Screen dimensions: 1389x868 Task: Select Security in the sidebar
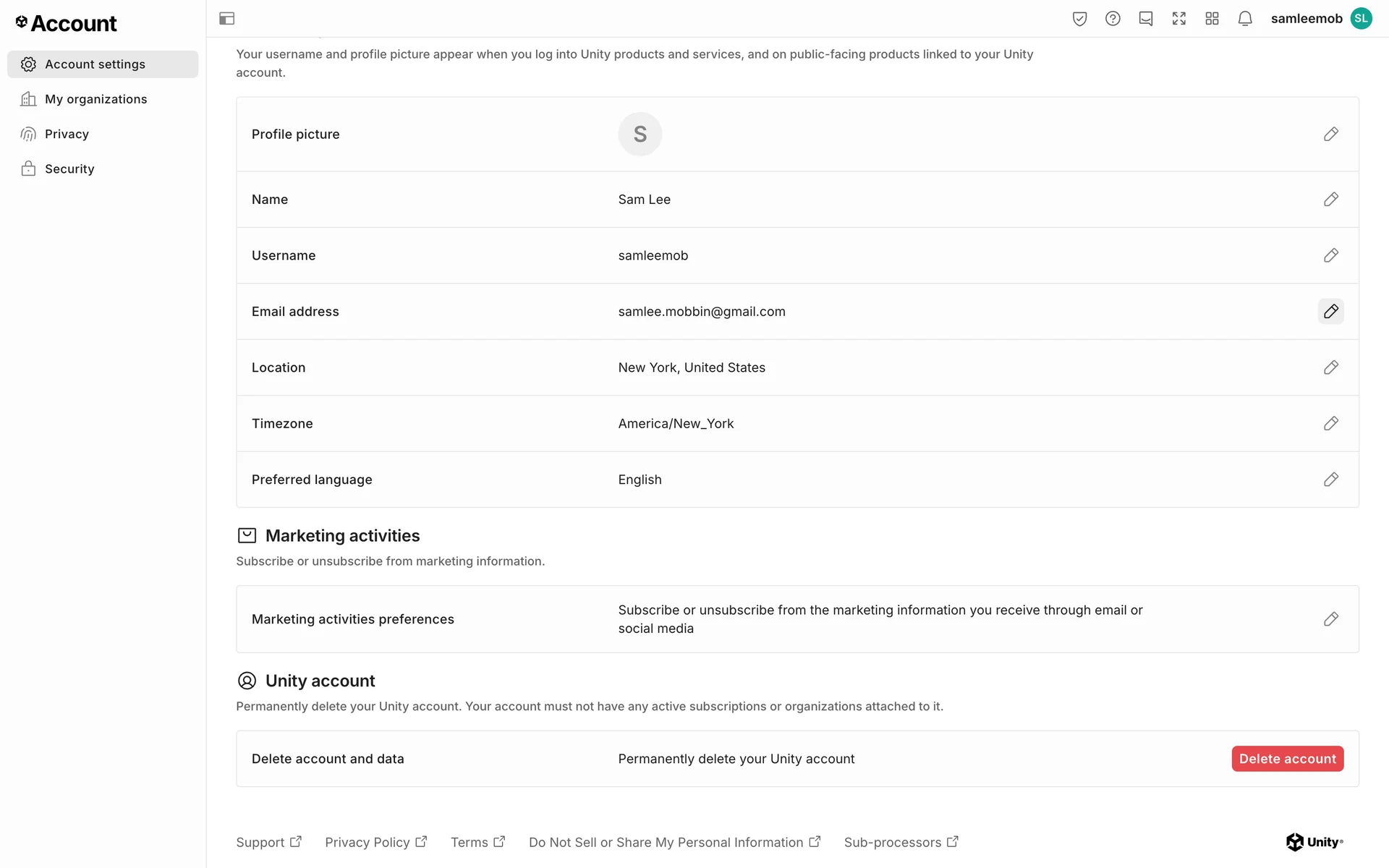point(69,169)
